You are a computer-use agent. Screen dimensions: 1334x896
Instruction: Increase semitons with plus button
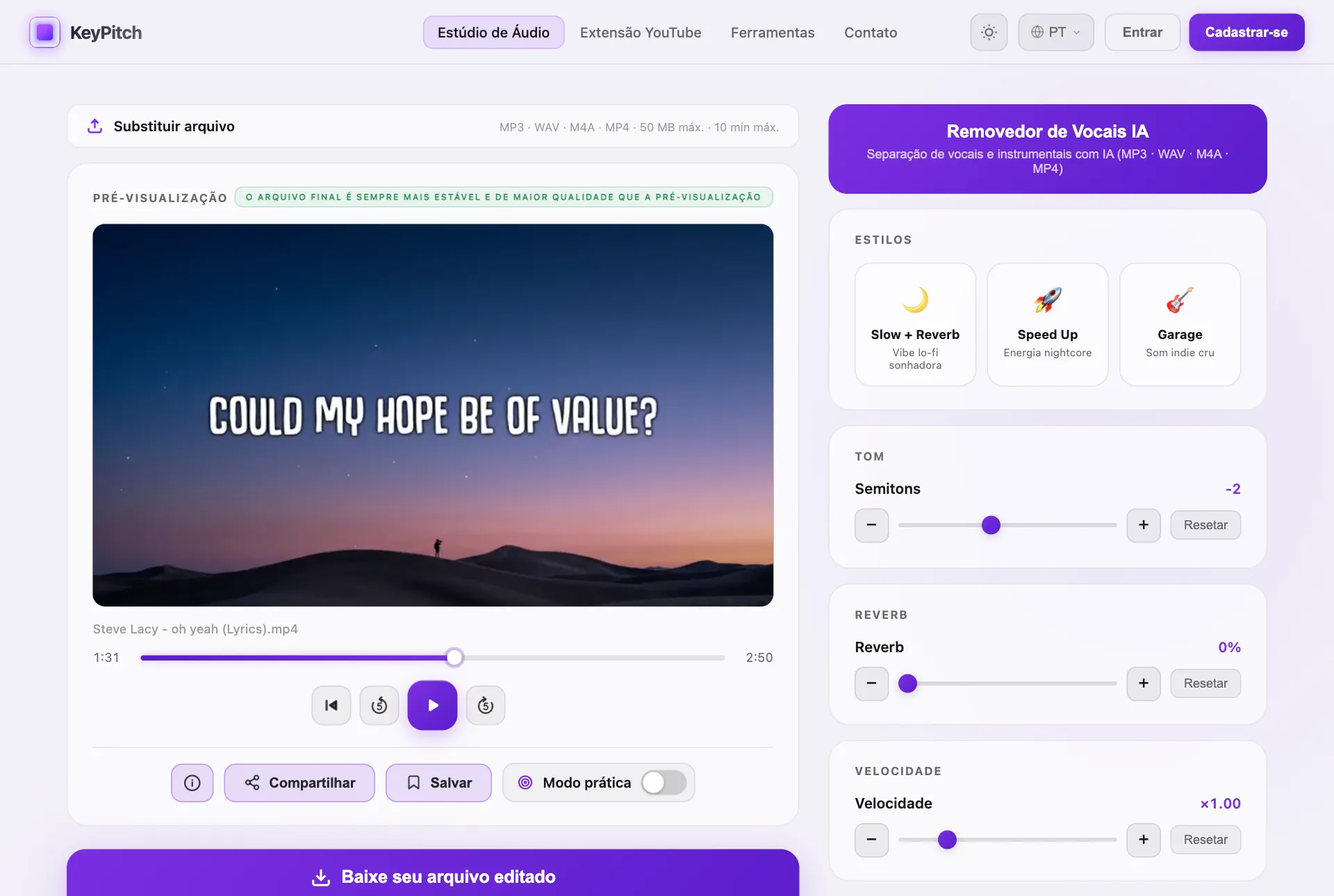1144,525
